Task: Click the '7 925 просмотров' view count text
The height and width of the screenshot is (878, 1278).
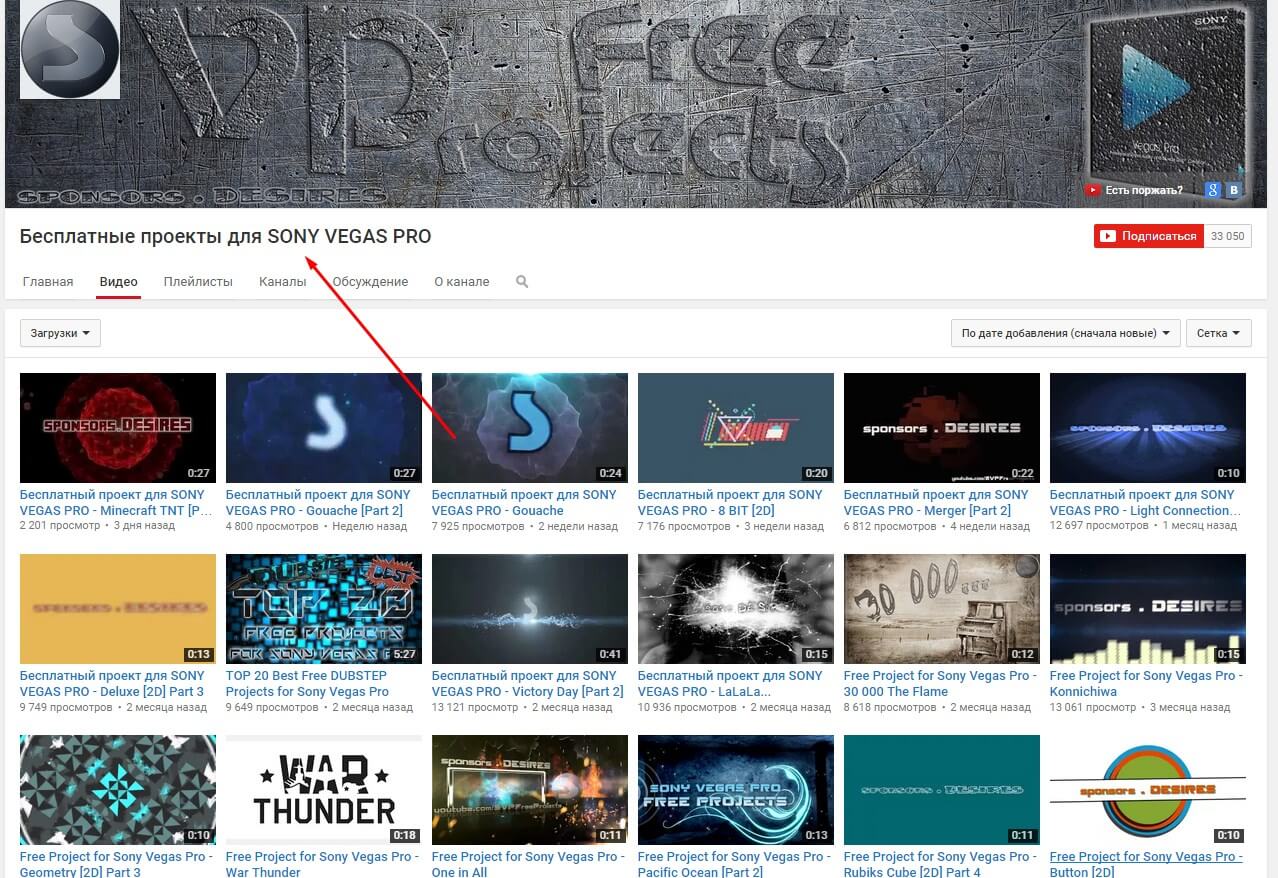Action: (478, 526)
